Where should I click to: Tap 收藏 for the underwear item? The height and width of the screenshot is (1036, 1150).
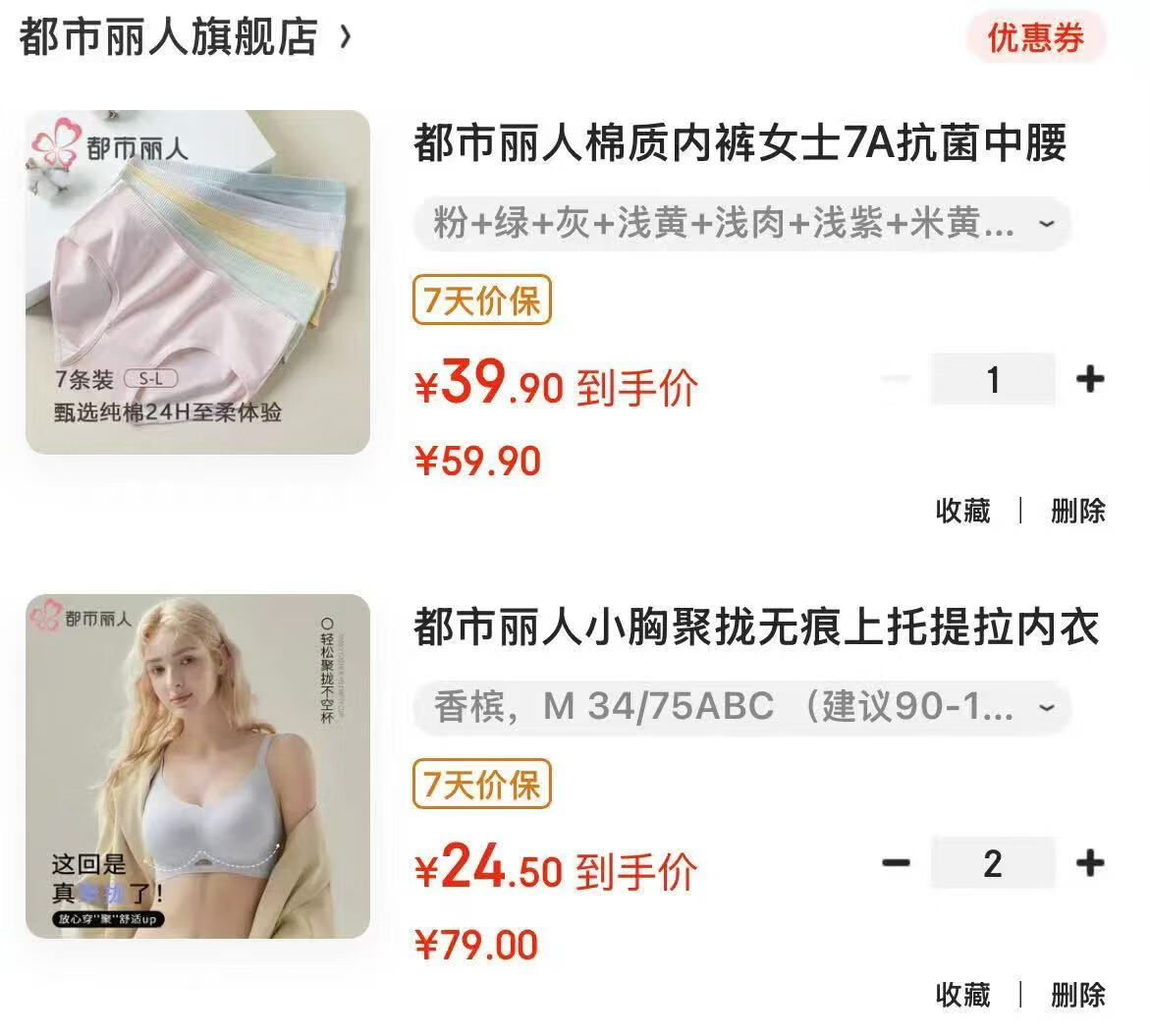point(963,511)
